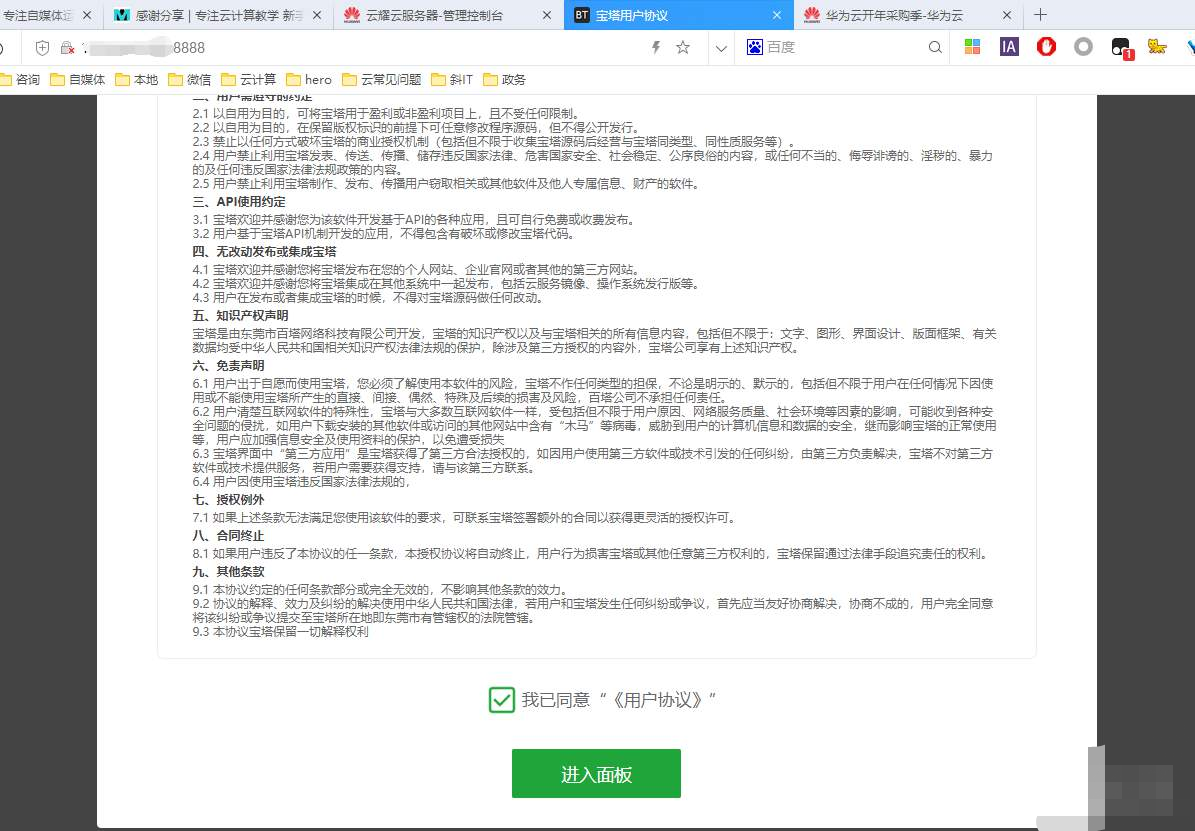1195x831 pixels.
Task: Click clause 3.2 about 宝塔API机制 applications
Action: (x=383, y=233)
